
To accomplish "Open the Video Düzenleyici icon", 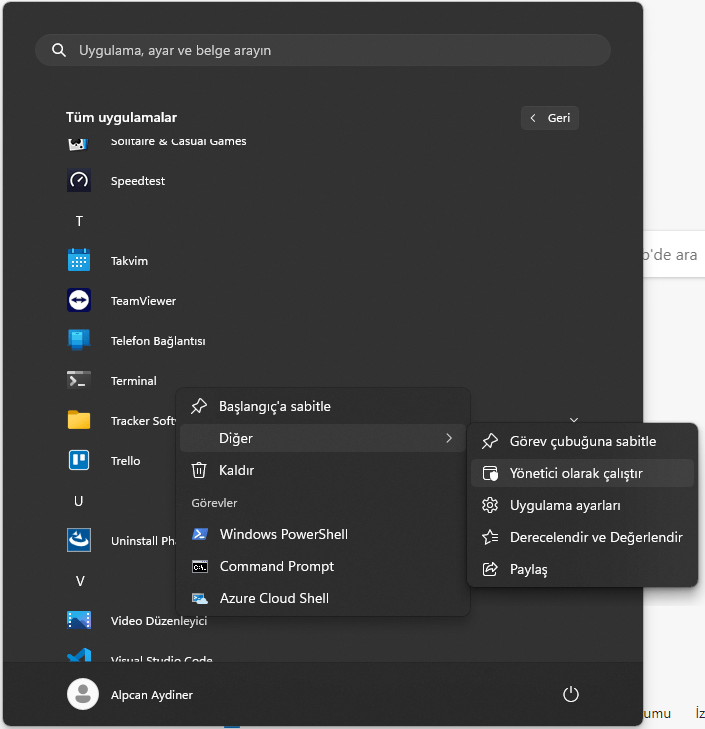I will tap(79, 620).
